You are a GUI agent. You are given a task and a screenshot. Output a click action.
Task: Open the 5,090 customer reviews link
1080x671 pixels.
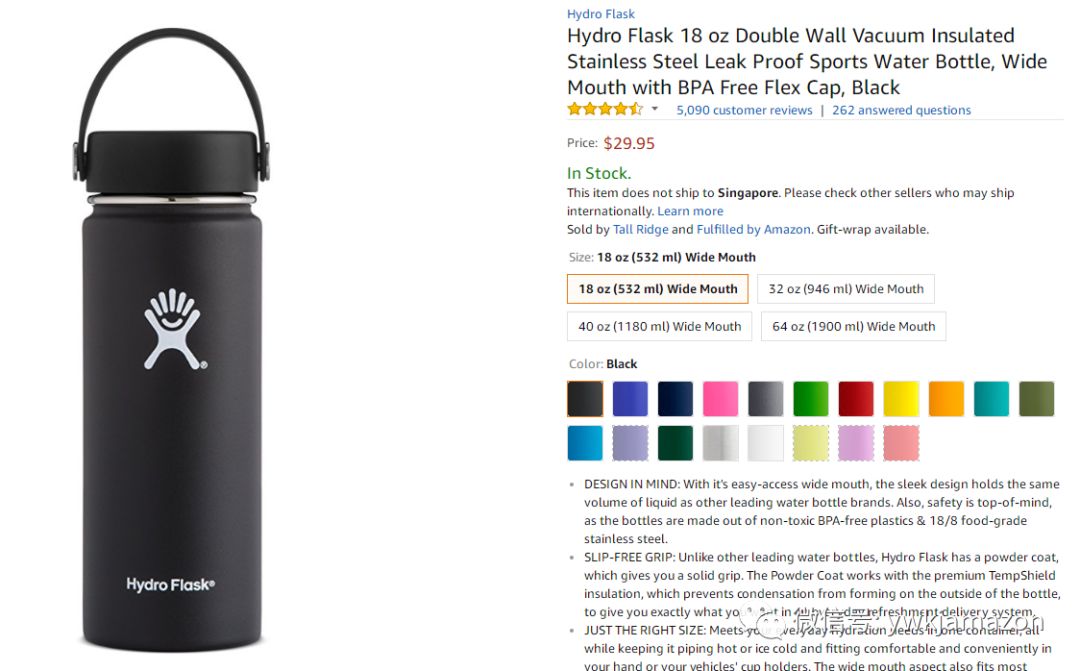click(744, 110)
